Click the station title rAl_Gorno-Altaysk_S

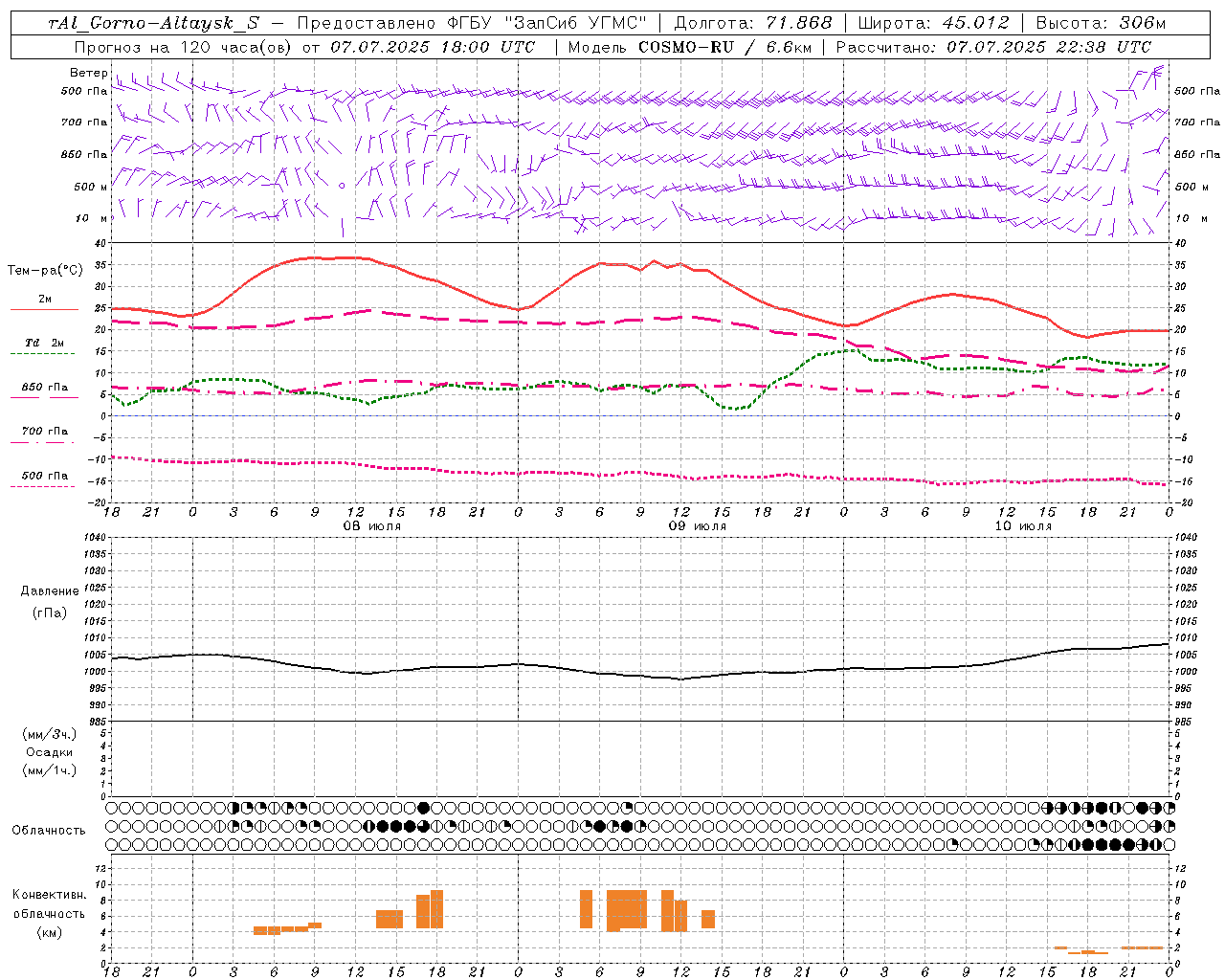[153, 24]
